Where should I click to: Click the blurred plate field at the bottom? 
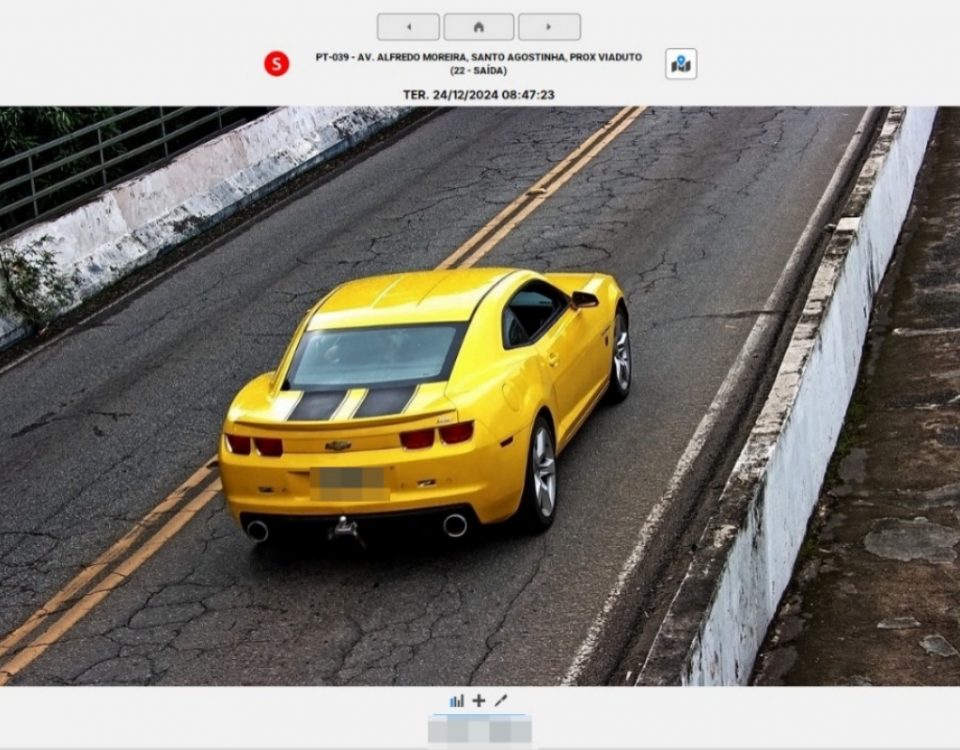(x=479, y=730)
